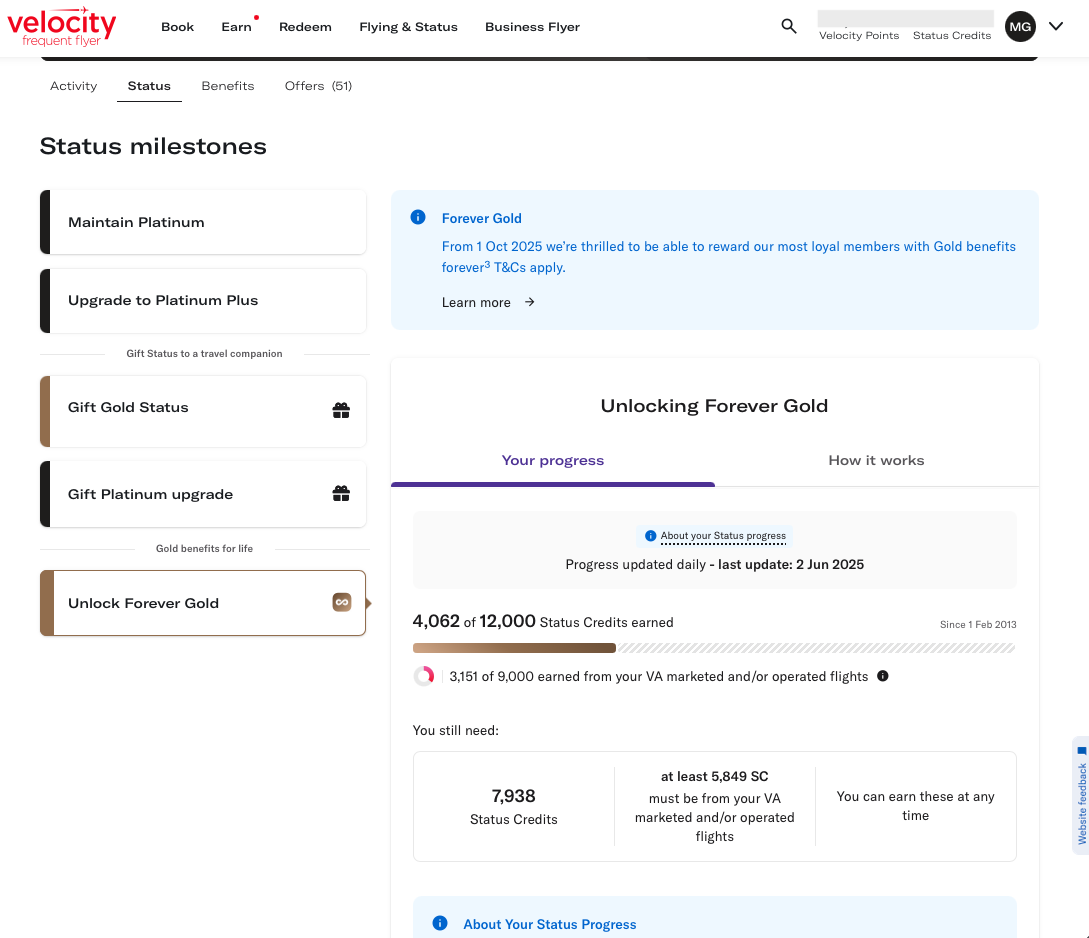Click the pink circular progress ring icon

click(x=424, y=676)
